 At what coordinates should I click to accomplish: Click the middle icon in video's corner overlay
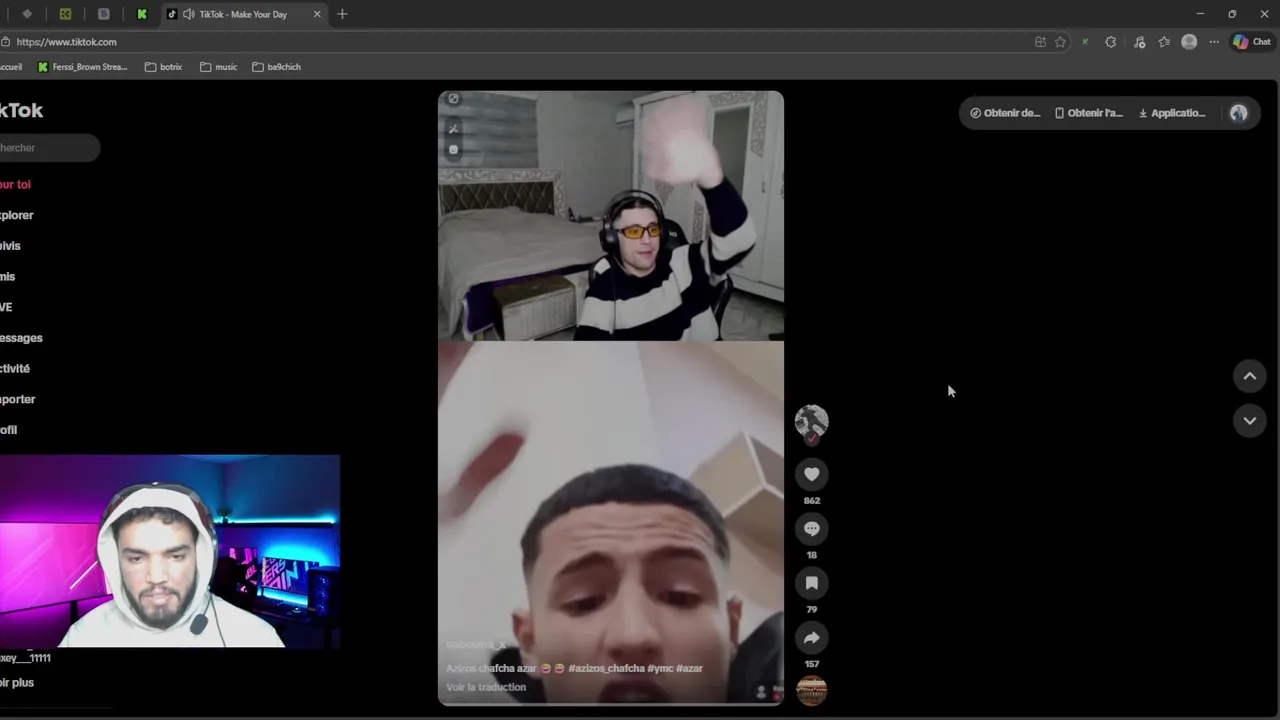click(x=453, y=128)
